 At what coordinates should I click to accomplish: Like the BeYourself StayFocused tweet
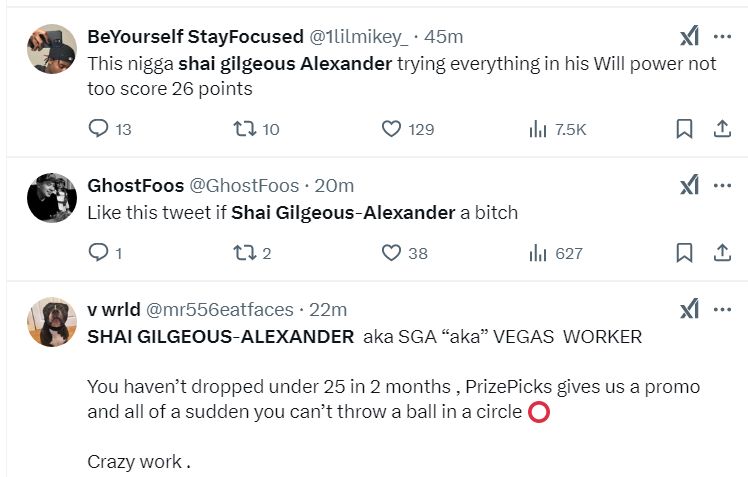click(392, 129)
